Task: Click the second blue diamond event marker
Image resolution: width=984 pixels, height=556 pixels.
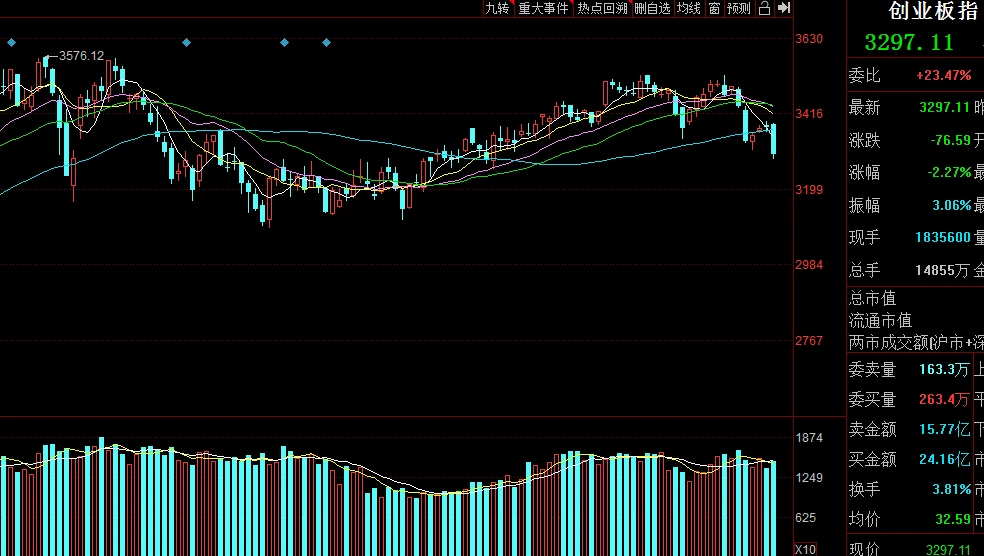Action: (186, 42)
